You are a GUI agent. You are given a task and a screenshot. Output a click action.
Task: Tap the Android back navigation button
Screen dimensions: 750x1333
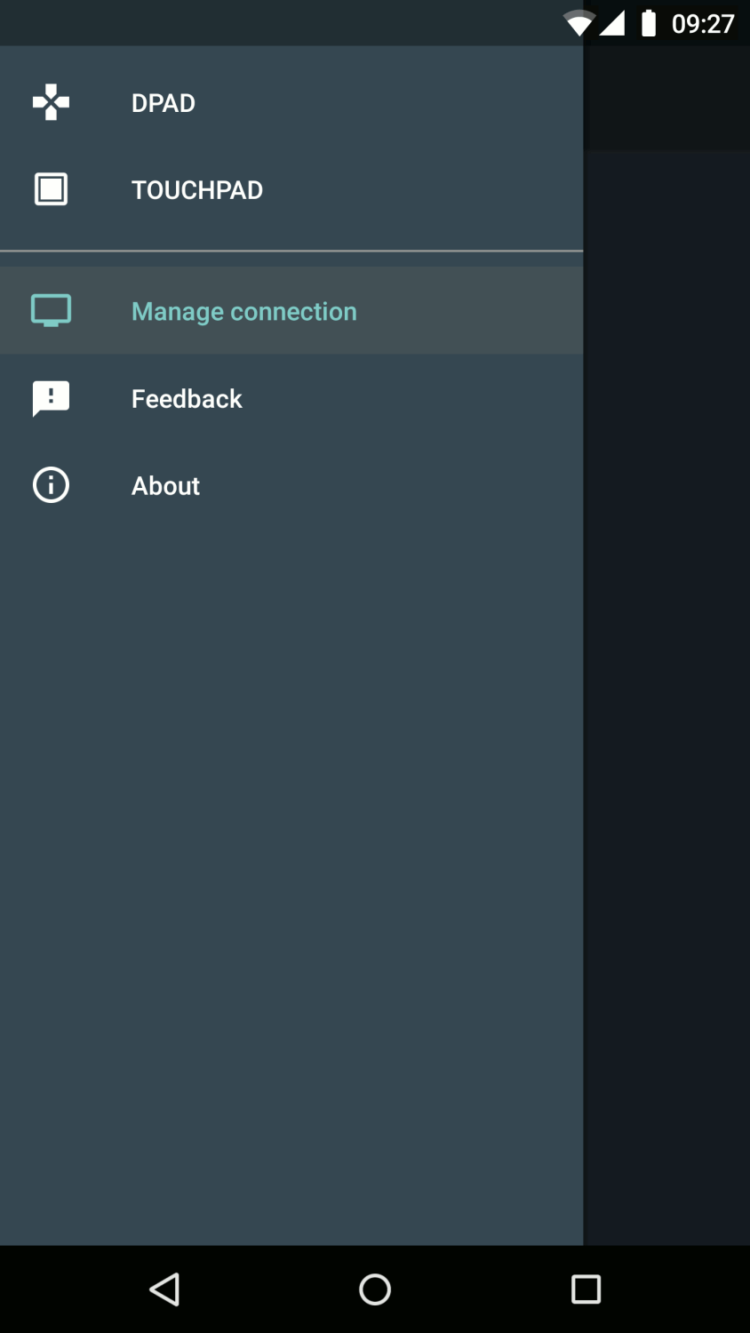click(x=164, y=1289)
